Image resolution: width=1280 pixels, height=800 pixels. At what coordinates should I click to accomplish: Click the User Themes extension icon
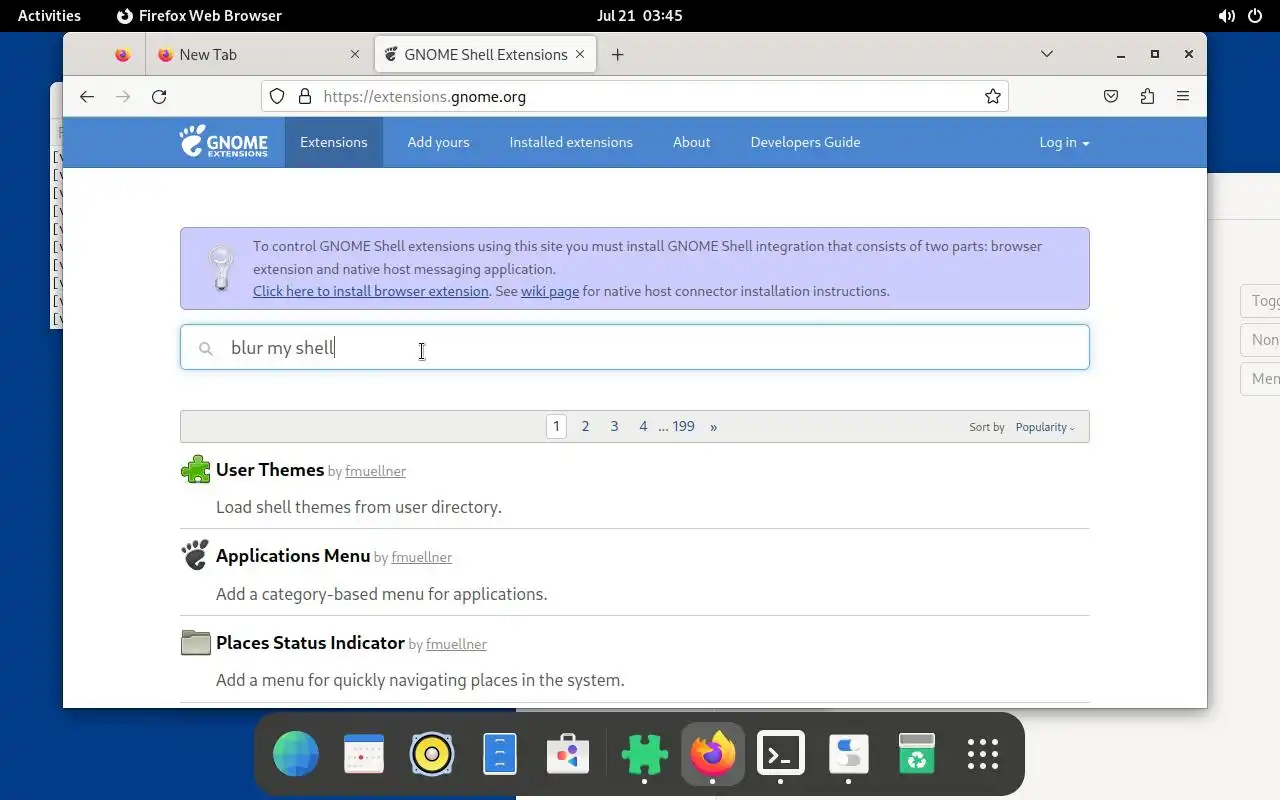click(195, 469)
